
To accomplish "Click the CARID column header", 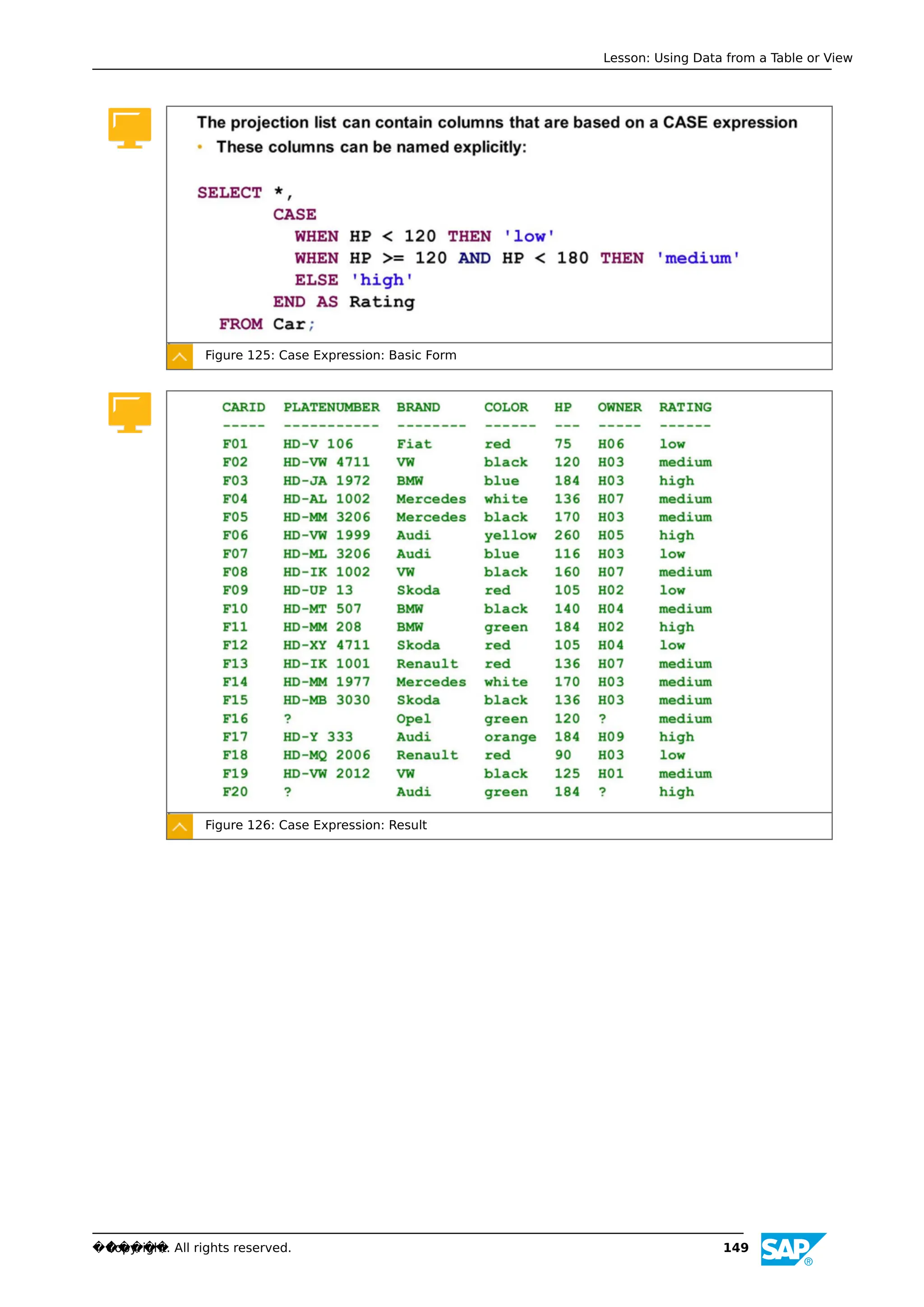I will 243,407.
